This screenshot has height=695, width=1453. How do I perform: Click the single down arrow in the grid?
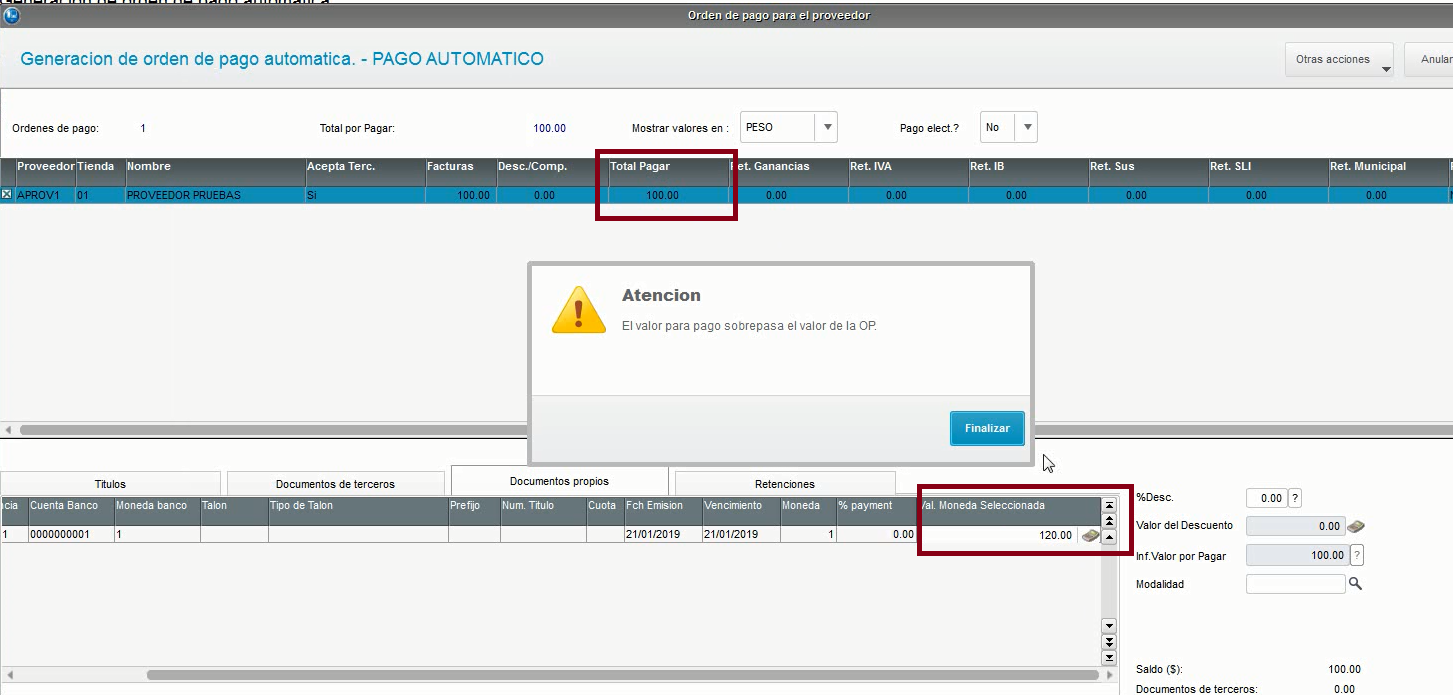1109,626
